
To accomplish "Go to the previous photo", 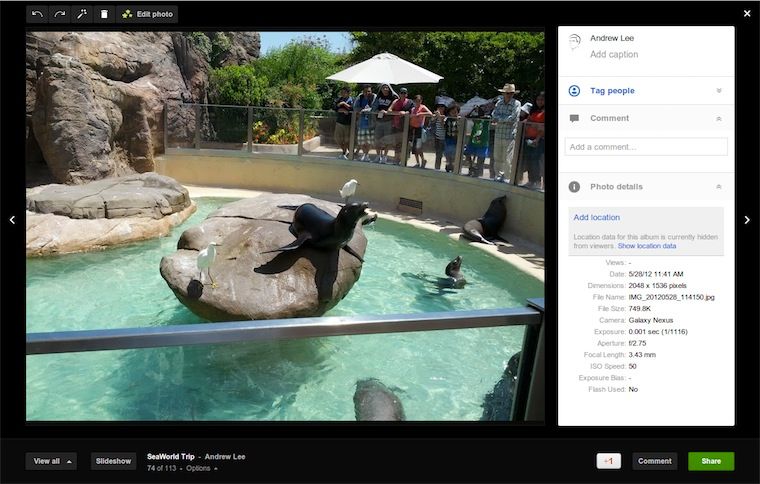I will [12, 220].
